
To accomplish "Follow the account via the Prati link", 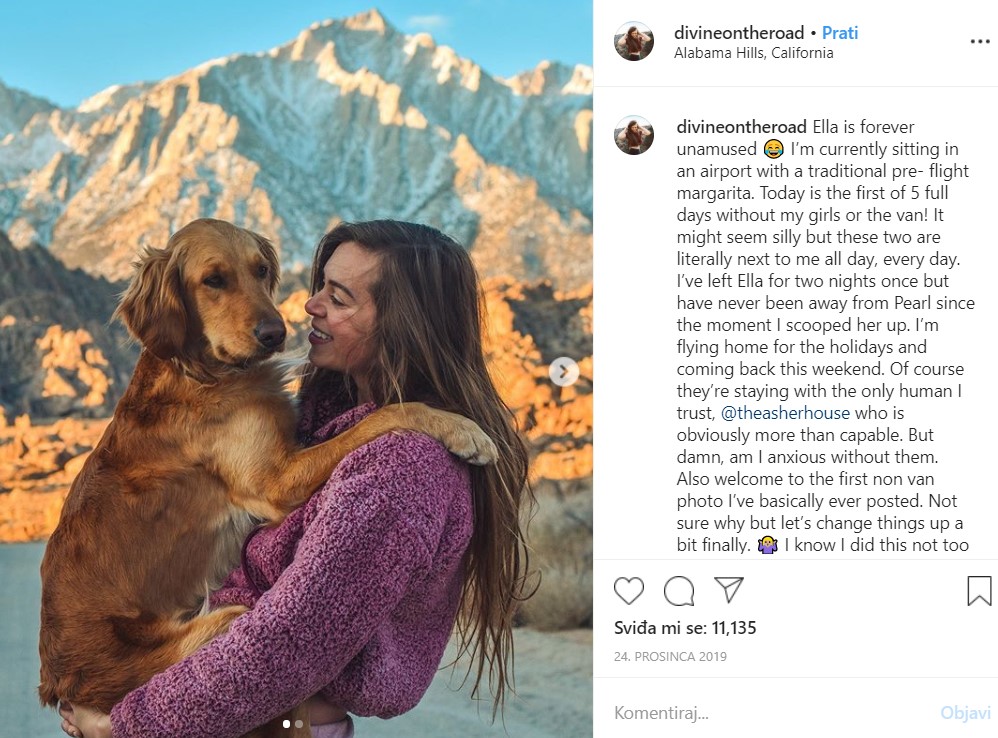I will tap(840, 32).
